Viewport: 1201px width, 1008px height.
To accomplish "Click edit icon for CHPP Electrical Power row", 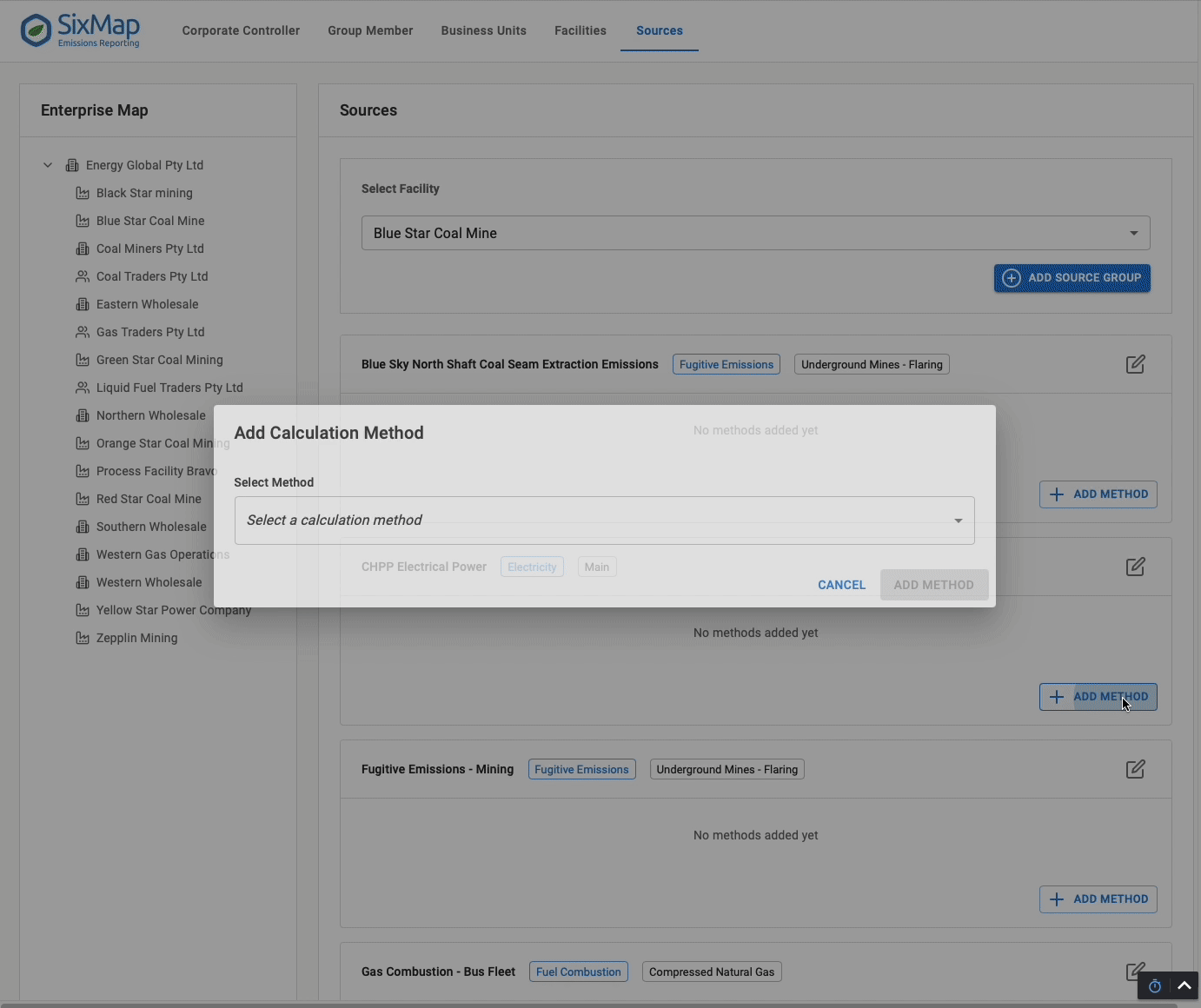I will click(x=1135, y=567).
